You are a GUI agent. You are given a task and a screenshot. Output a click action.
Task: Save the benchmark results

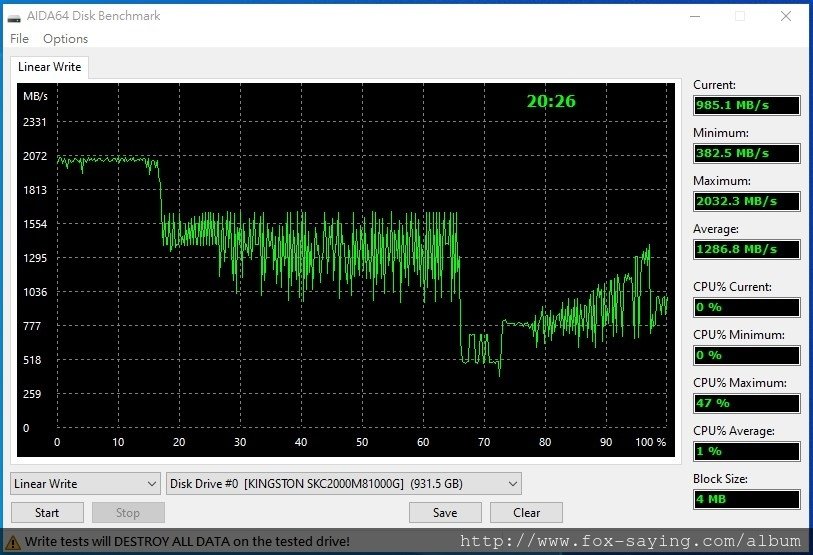click(x=445, y=512)
